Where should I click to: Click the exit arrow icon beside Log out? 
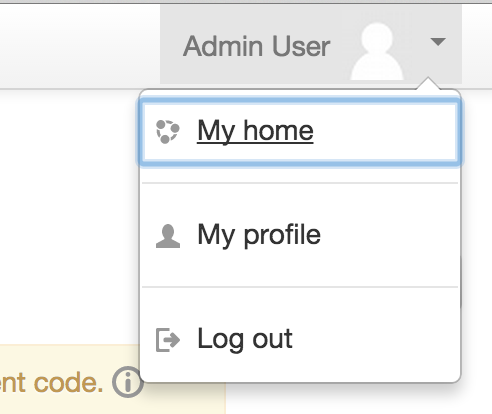pos(168,340)
